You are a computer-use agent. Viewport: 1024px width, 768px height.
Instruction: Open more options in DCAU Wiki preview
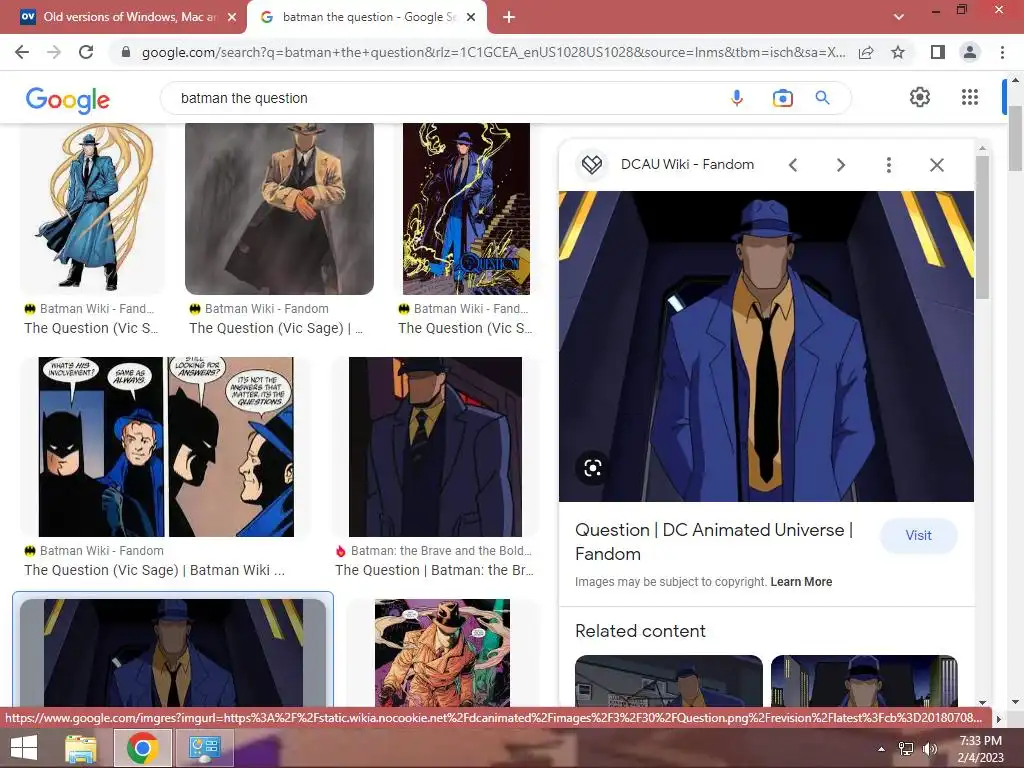tap(888, 165)
